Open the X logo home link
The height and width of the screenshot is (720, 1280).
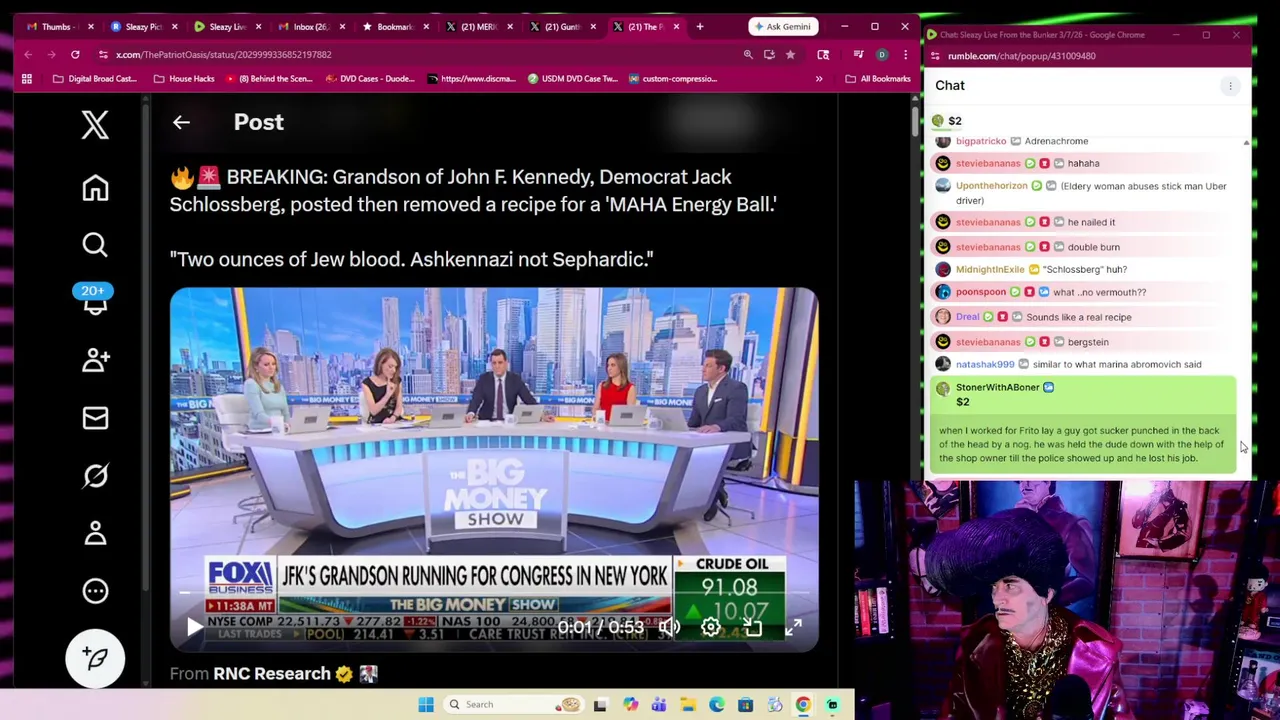(x=95, y=125)
